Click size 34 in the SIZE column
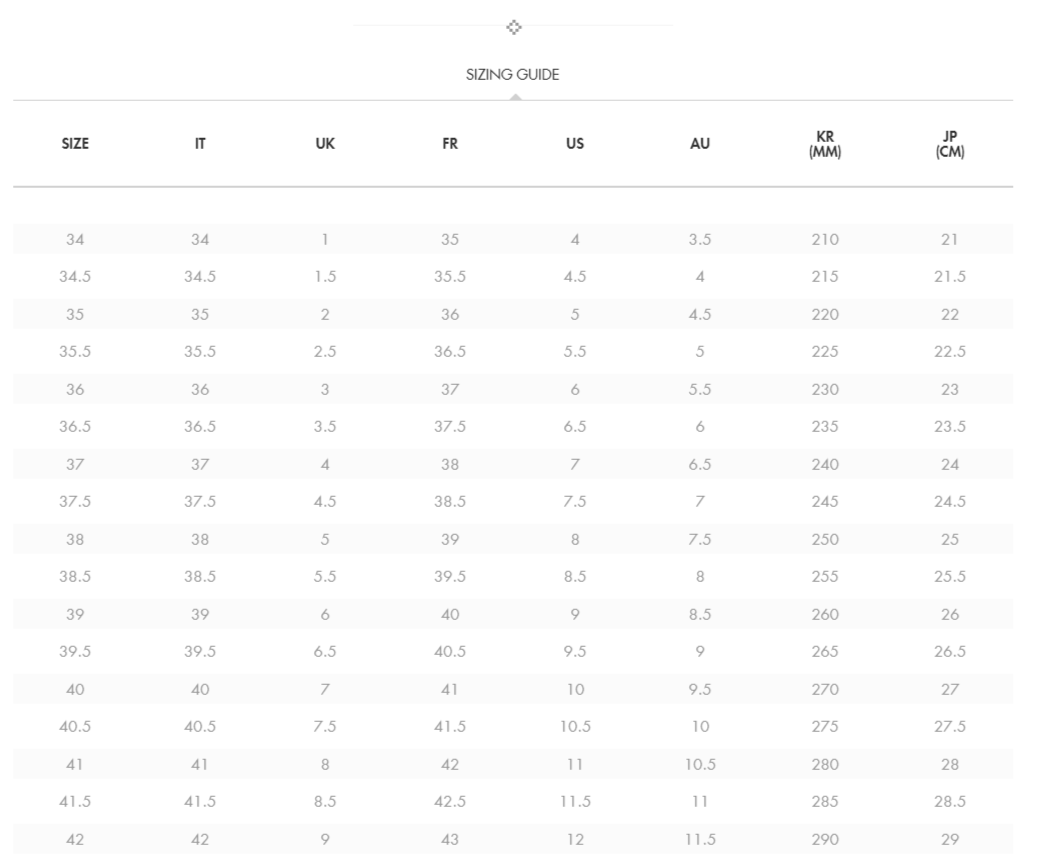This screenshot has height=868, width=1055. pos(75,239)
